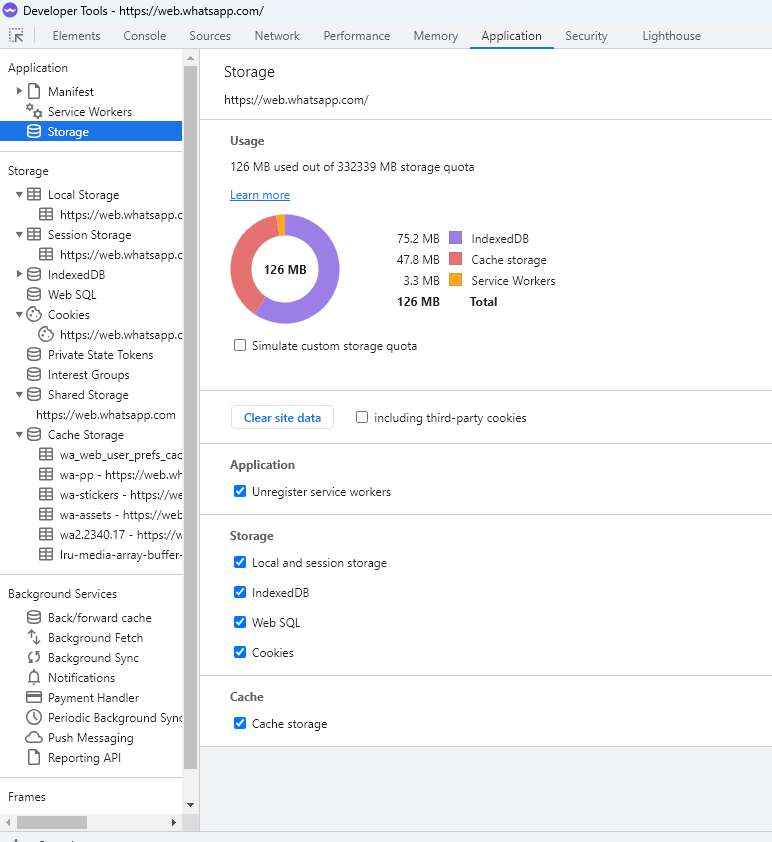772x842 pixels.
Task: Click the sidebar scrollbar up arrow
Action: pyautogui.click(x=191, y=58)
